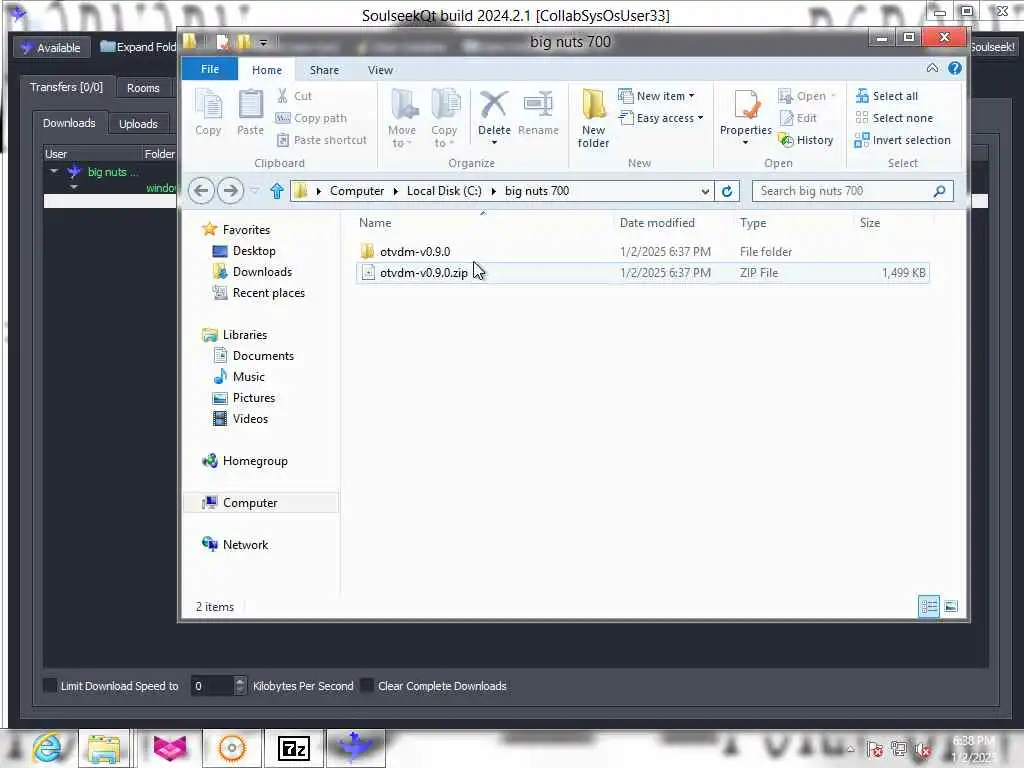Screen dimensions: 1024x768
Task: Select the otvdm-v0.9.0.zip file
Action: click(x=643, y=272)
